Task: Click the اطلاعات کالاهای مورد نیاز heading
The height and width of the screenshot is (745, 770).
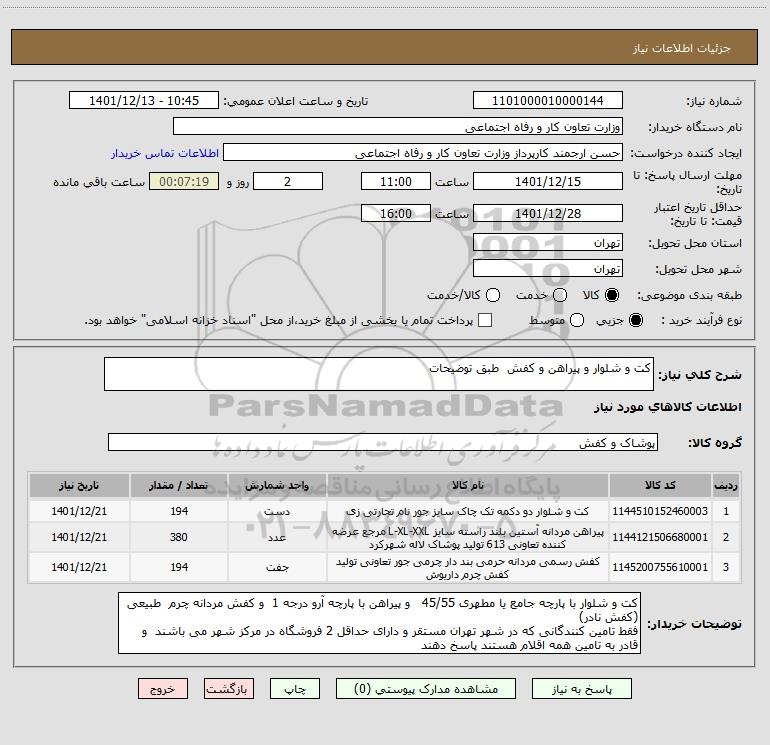Action: coord(668,407)
